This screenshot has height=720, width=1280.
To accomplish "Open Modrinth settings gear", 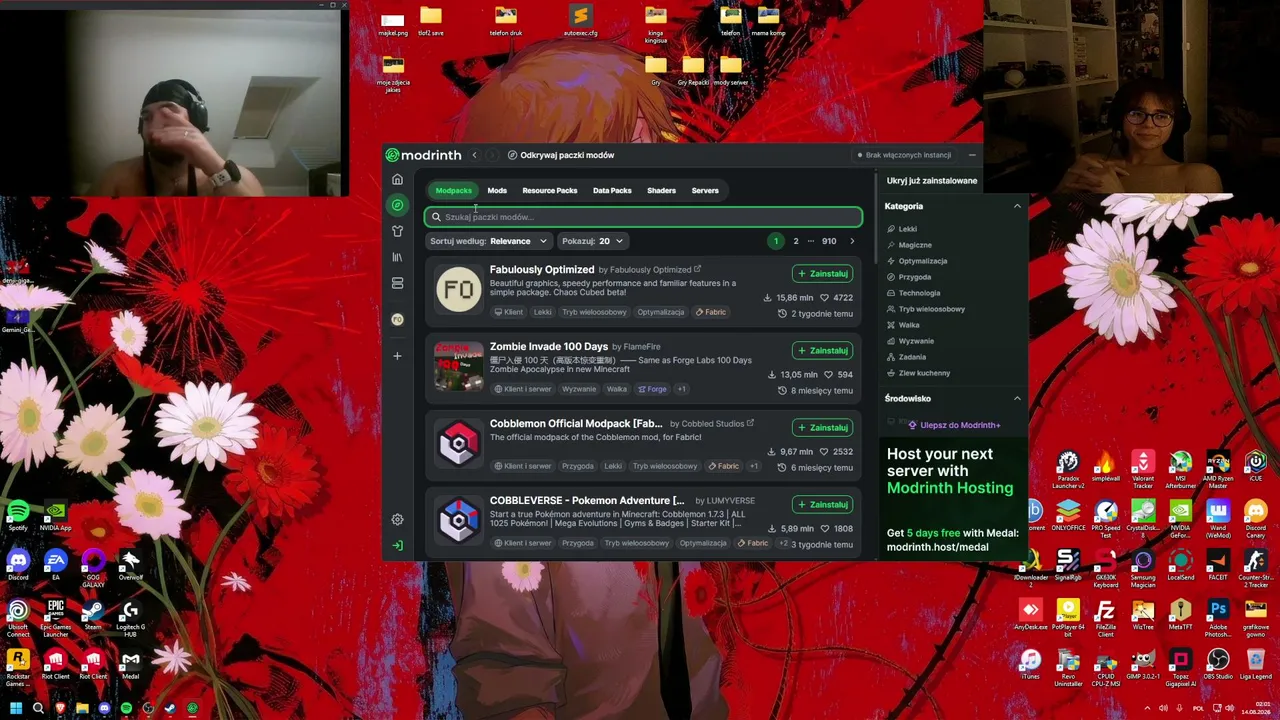I will point(397,519).
